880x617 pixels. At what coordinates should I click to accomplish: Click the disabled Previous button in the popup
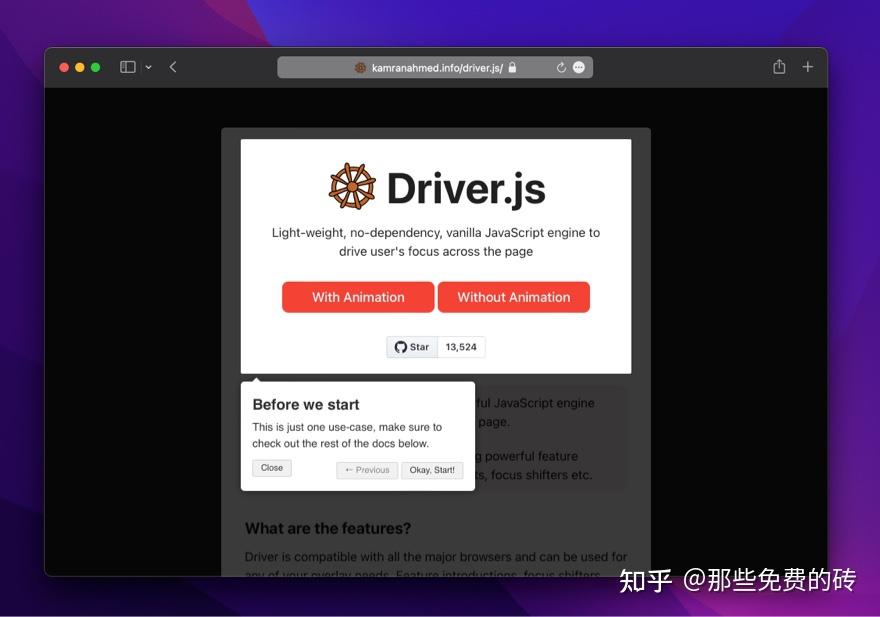pyautogui.click(x=366, y=469)
